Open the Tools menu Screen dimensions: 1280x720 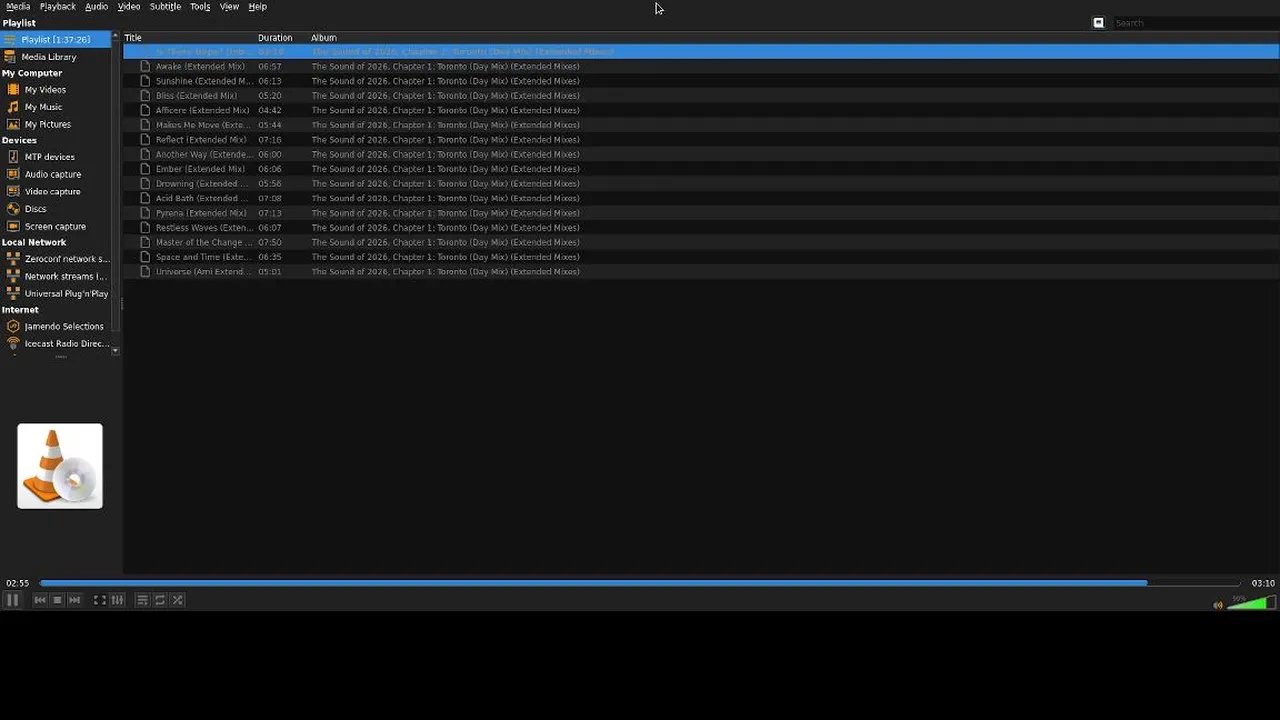[x=200, y=7]
